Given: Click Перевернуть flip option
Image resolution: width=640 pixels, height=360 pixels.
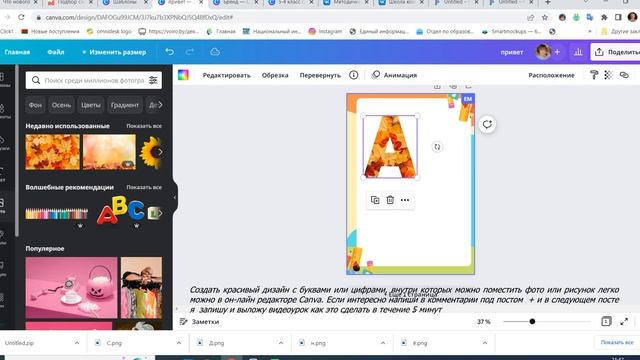Looking at the screenshot, I should click(x=320, y=75).
